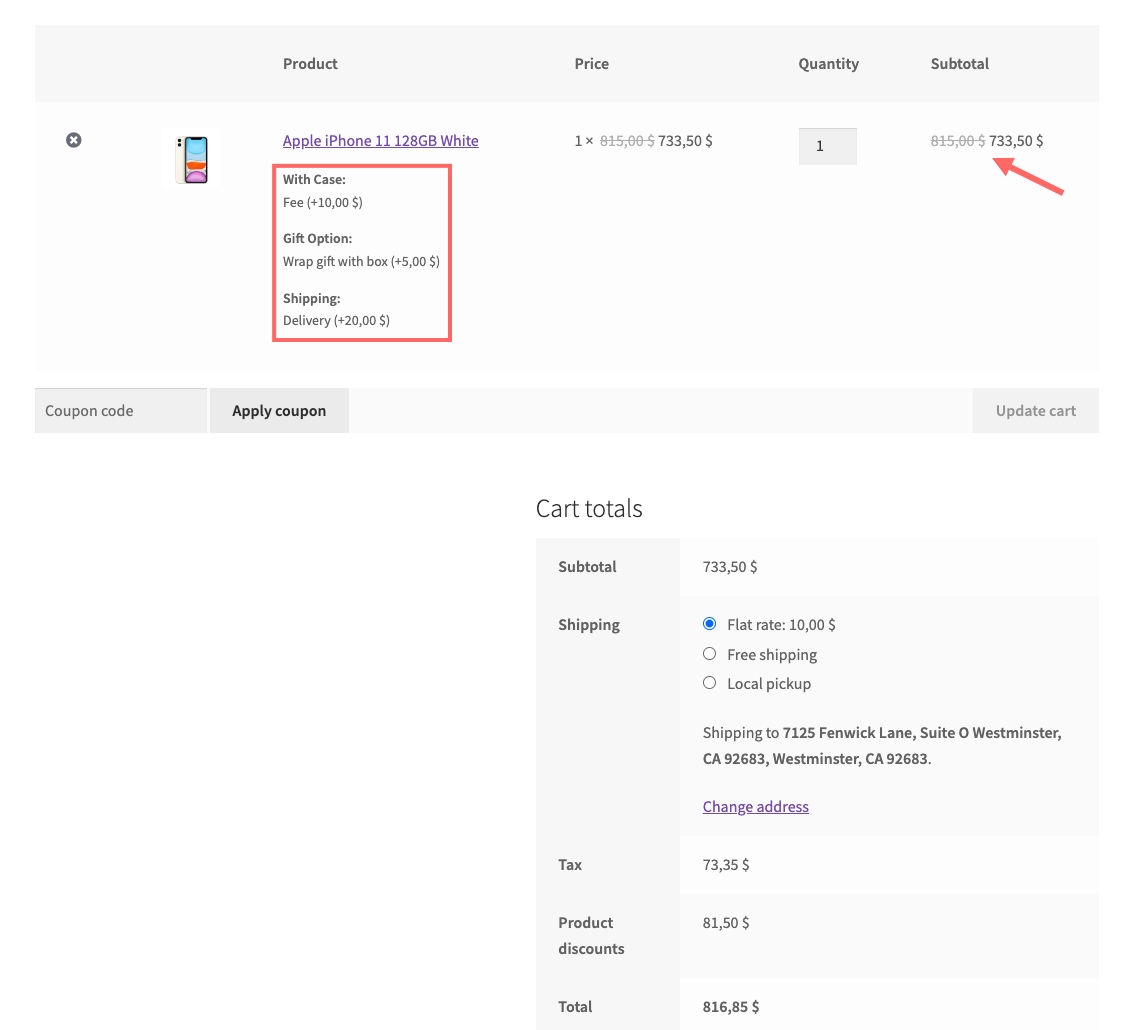This screenshot has height=1030, width=1130.
Task: Click the Price column header
Action: 591,64
